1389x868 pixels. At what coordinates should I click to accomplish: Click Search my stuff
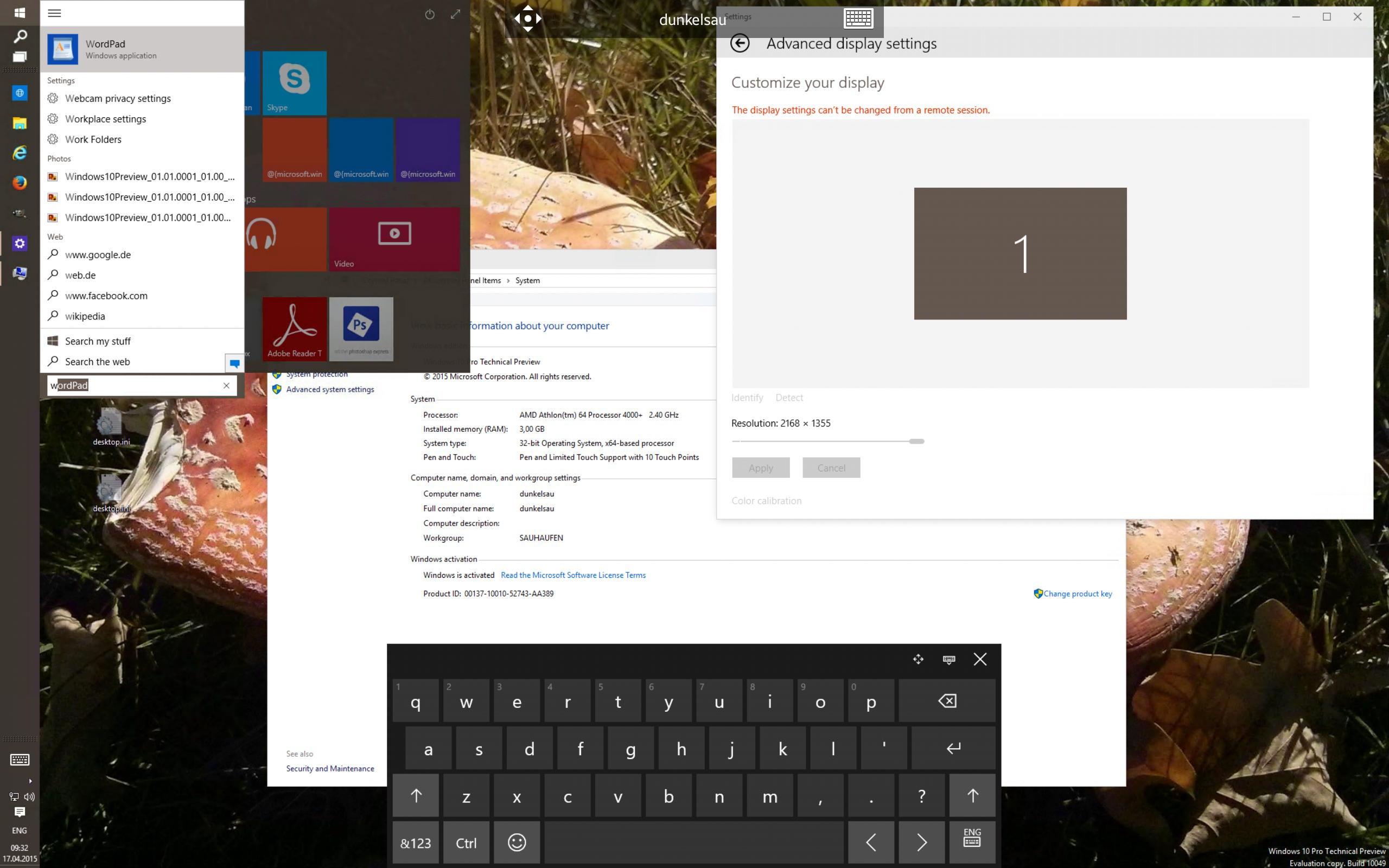142,341
